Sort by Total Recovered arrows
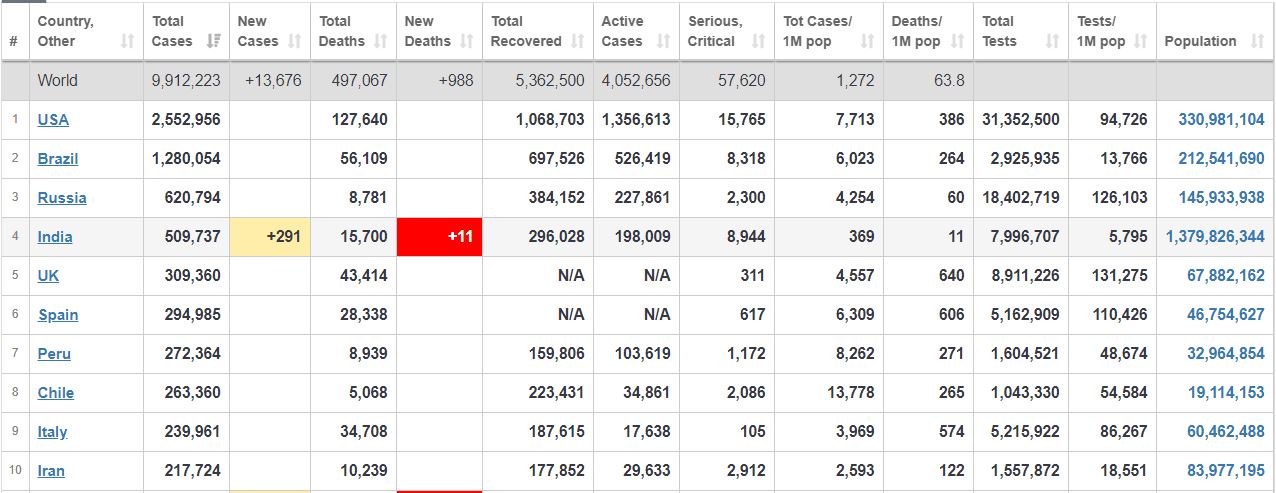The width and height of the screenshot is (1276, 493). pyautogui.click(x=577, y=41)
